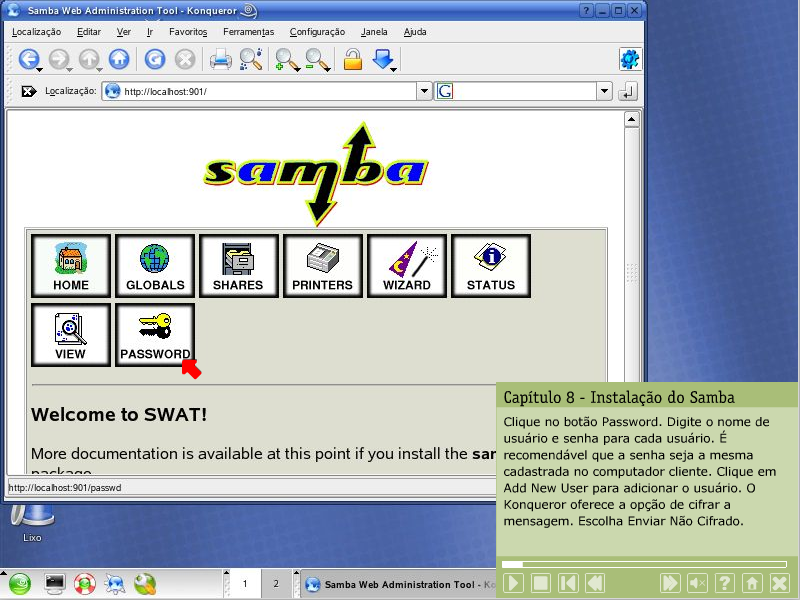Reload the current page in Konqueror
Image resolution: width=800 pixels, height=600 pixels.
155,59
